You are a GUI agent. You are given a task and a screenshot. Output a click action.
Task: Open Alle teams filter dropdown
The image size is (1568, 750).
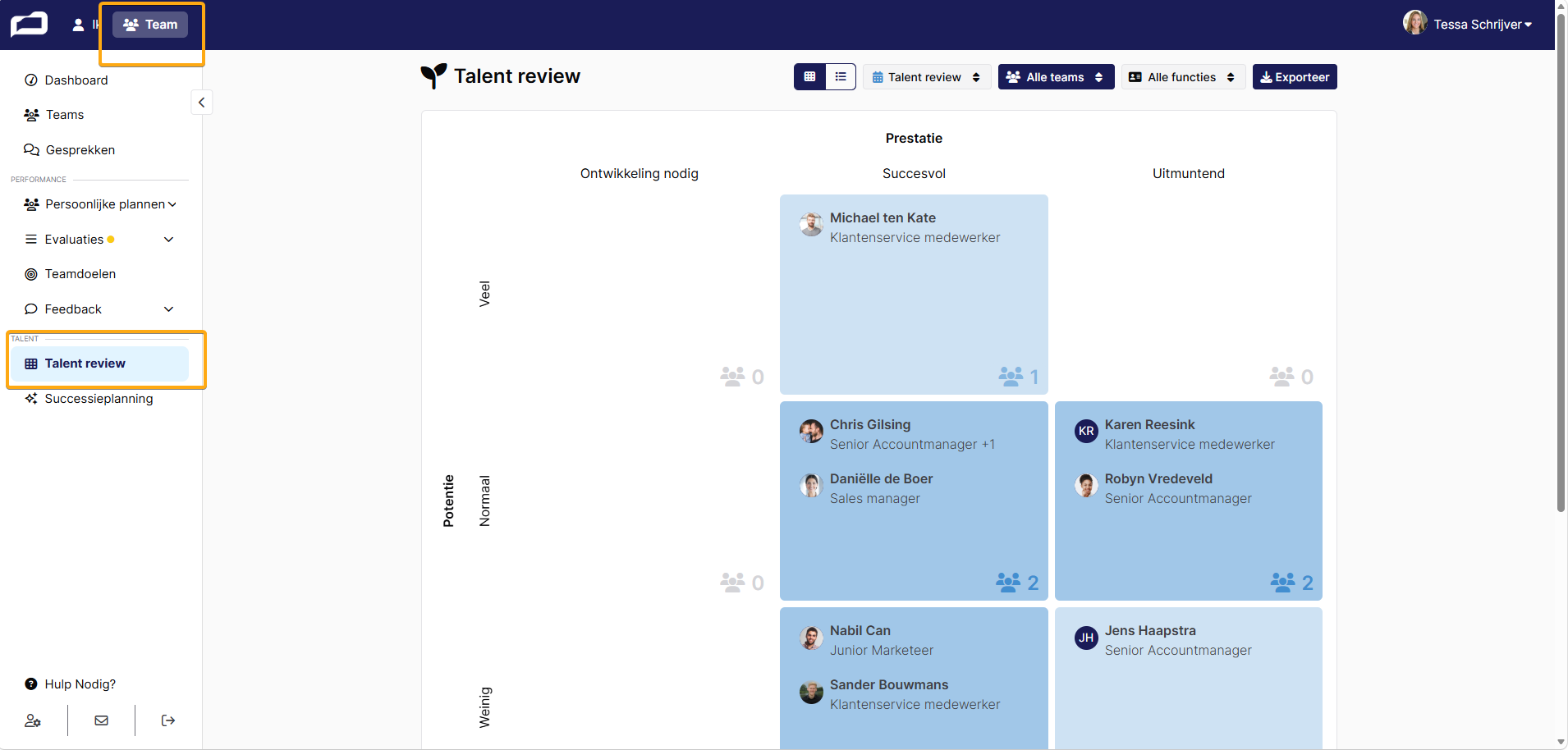tap(1056, 77)
